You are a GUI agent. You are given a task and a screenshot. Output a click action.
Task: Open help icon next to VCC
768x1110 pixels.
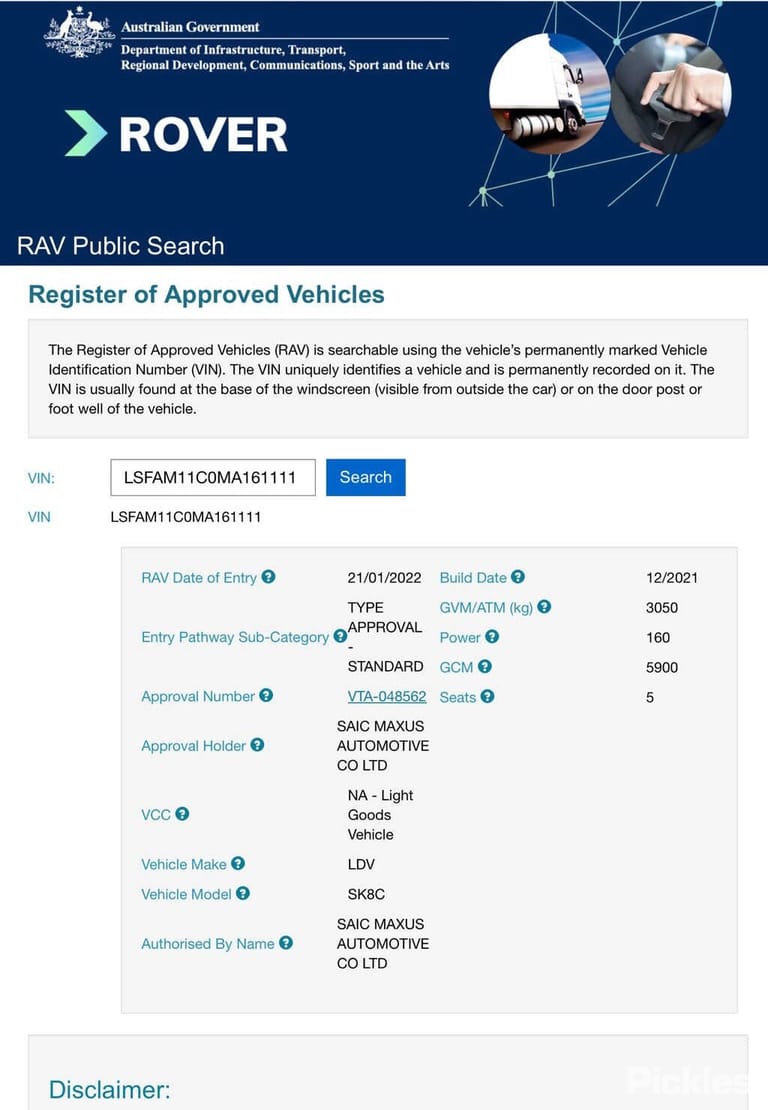[183, 814]
